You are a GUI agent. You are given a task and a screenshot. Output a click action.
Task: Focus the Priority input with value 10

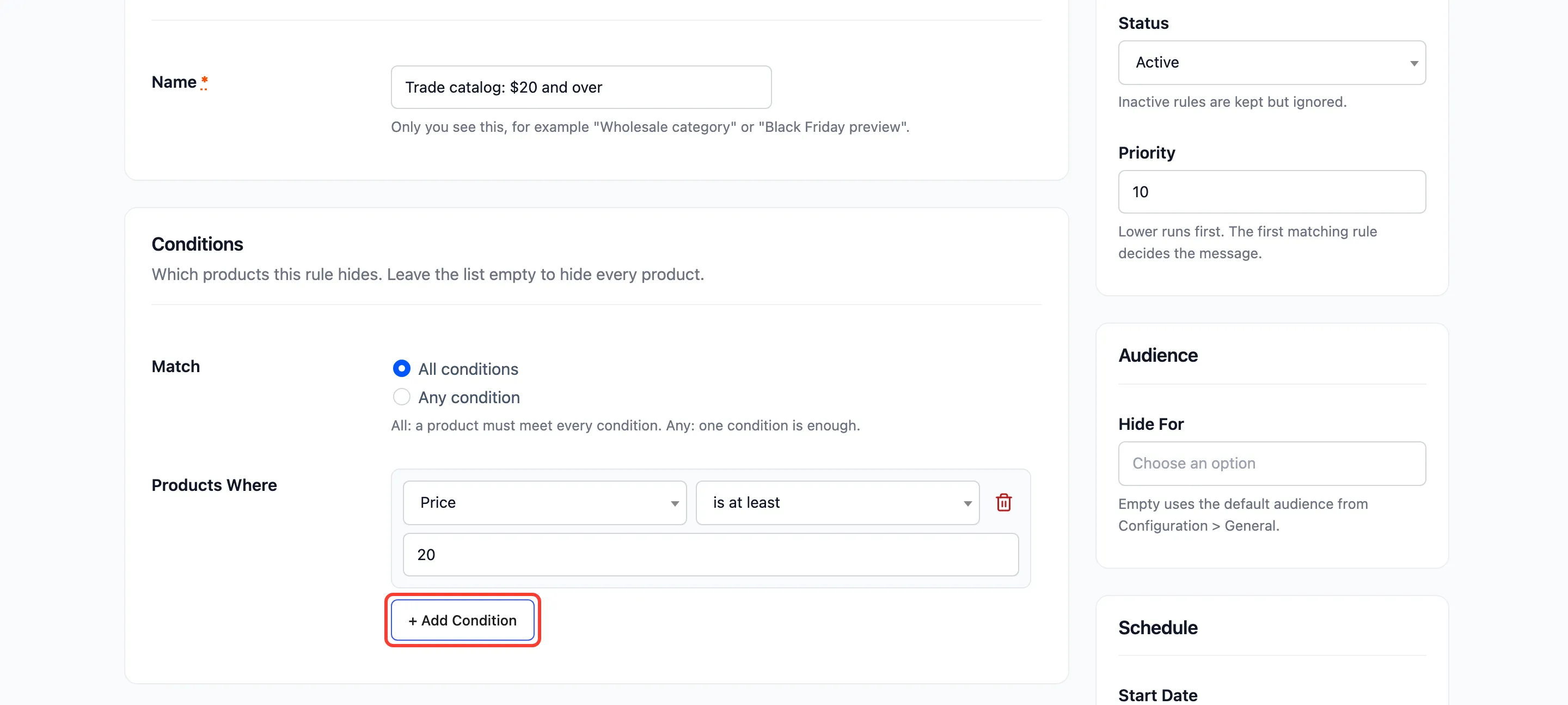pos(1272,192)
